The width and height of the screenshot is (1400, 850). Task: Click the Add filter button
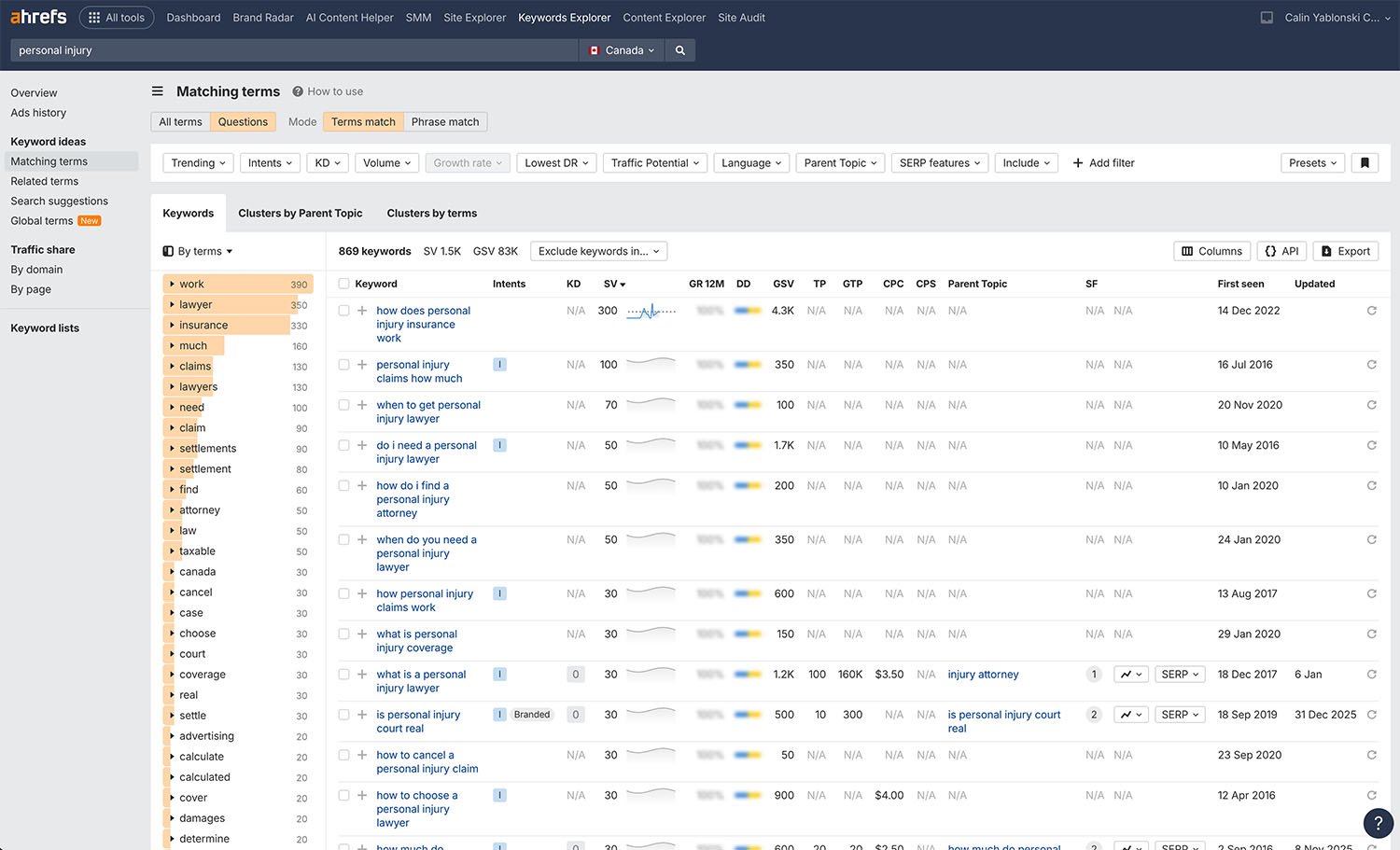[1103, 162]
